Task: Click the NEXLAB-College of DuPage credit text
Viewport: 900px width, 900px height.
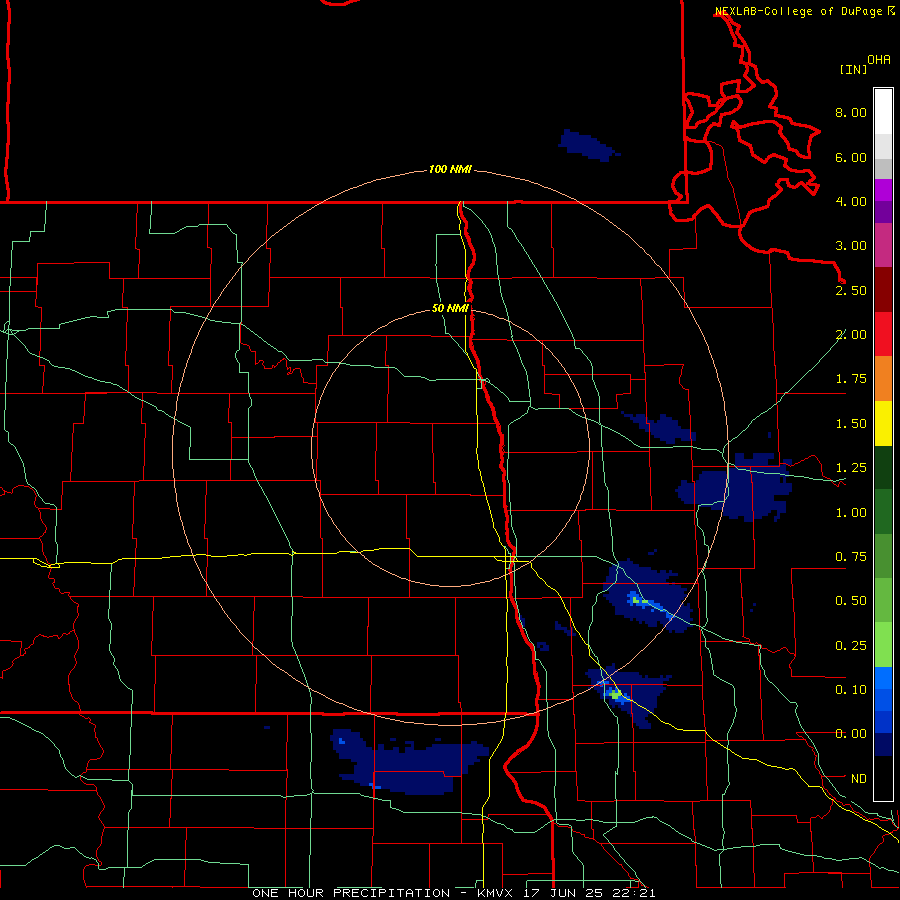Action: point(798,11)
